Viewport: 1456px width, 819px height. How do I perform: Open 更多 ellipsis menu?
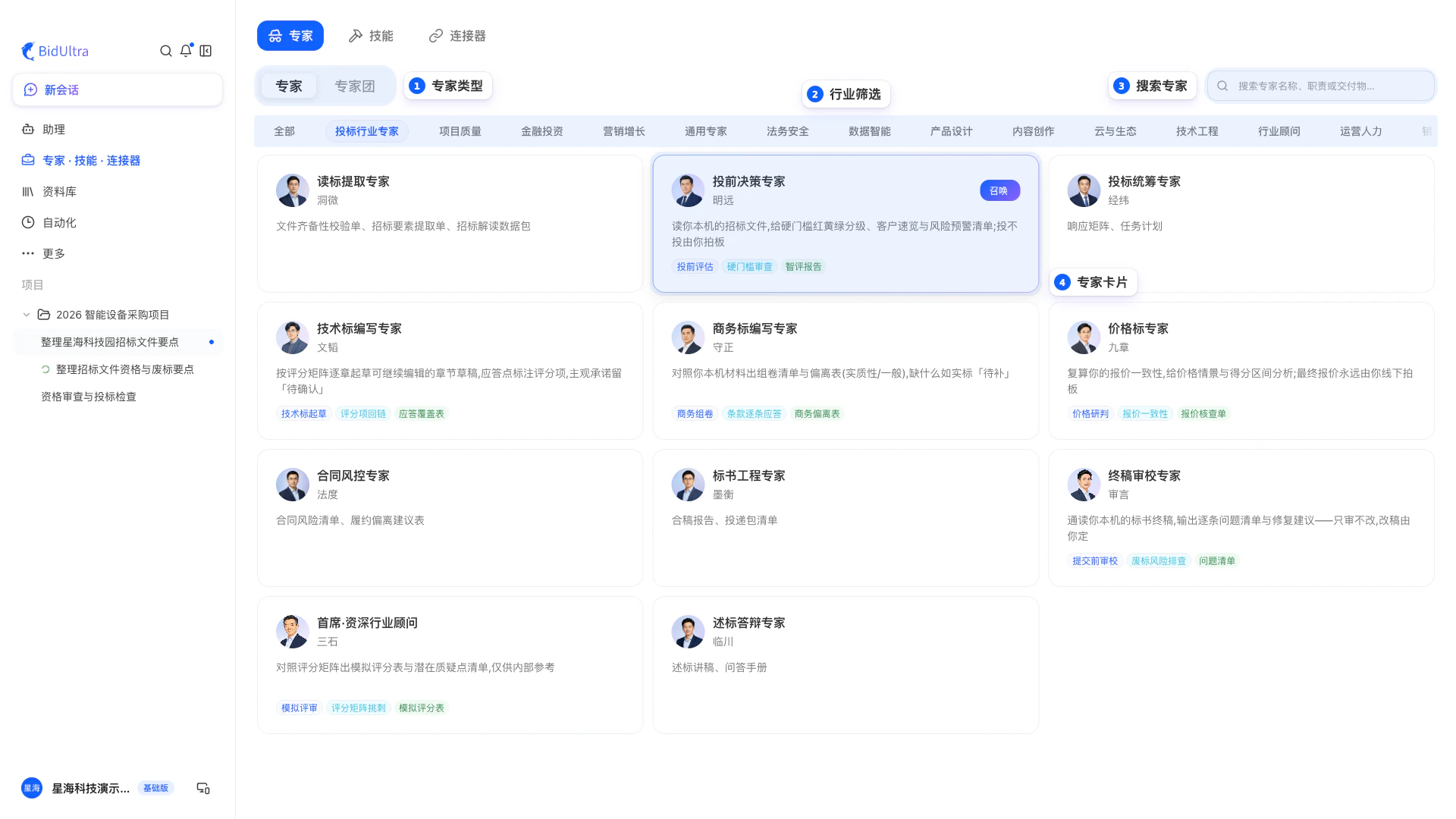pyautogui.click(x=28, y=253)
